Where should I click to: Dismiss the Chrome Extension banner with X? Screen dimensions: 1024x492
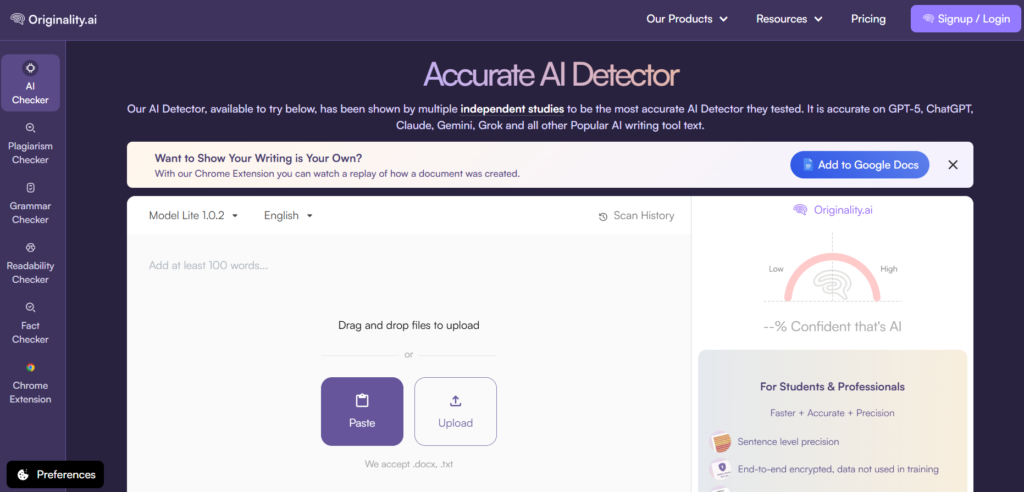tap(953, 165)
